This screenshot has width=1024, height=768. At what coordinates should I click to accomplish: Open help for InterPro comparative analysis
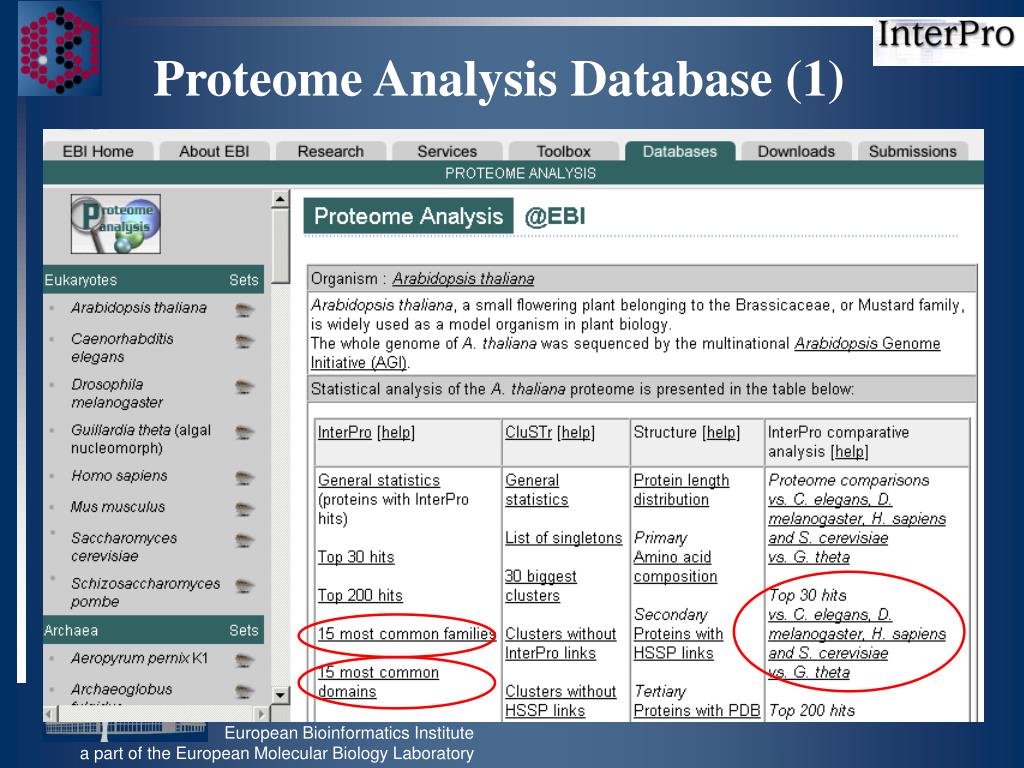(850, 452)
